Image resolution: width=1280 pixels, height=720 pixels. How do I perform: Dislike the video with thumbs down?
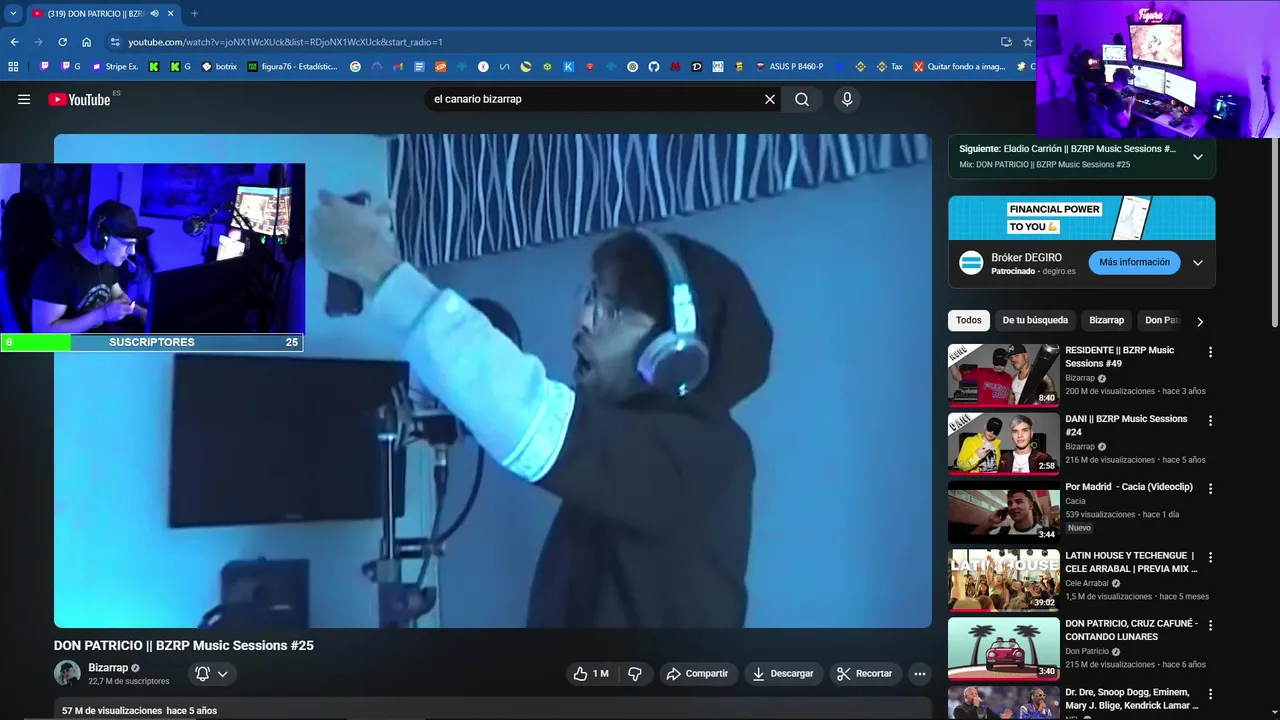634,674
